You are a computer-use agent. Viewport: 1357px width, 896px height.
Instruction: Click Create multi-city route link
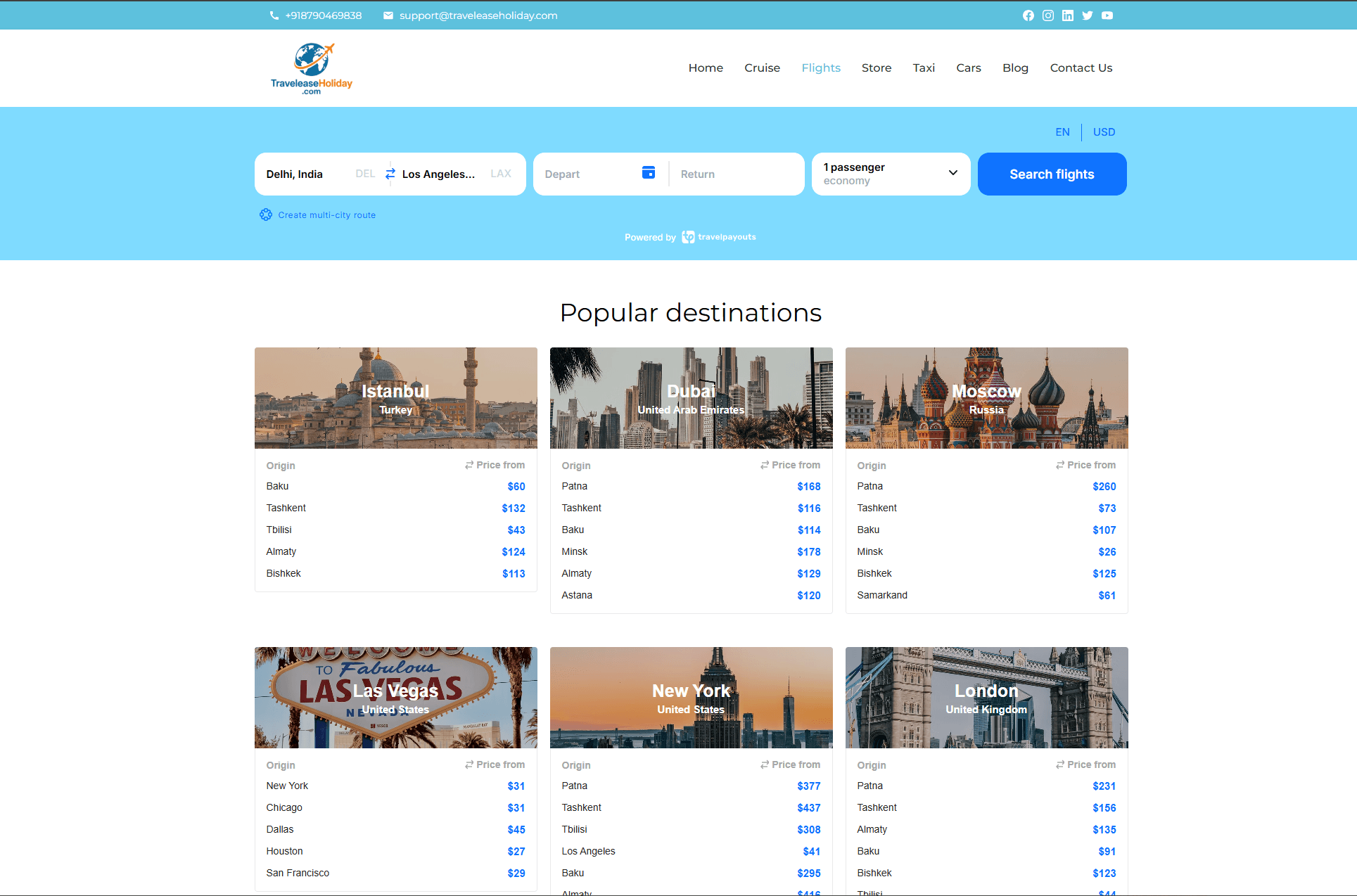[x=326, y=215]
